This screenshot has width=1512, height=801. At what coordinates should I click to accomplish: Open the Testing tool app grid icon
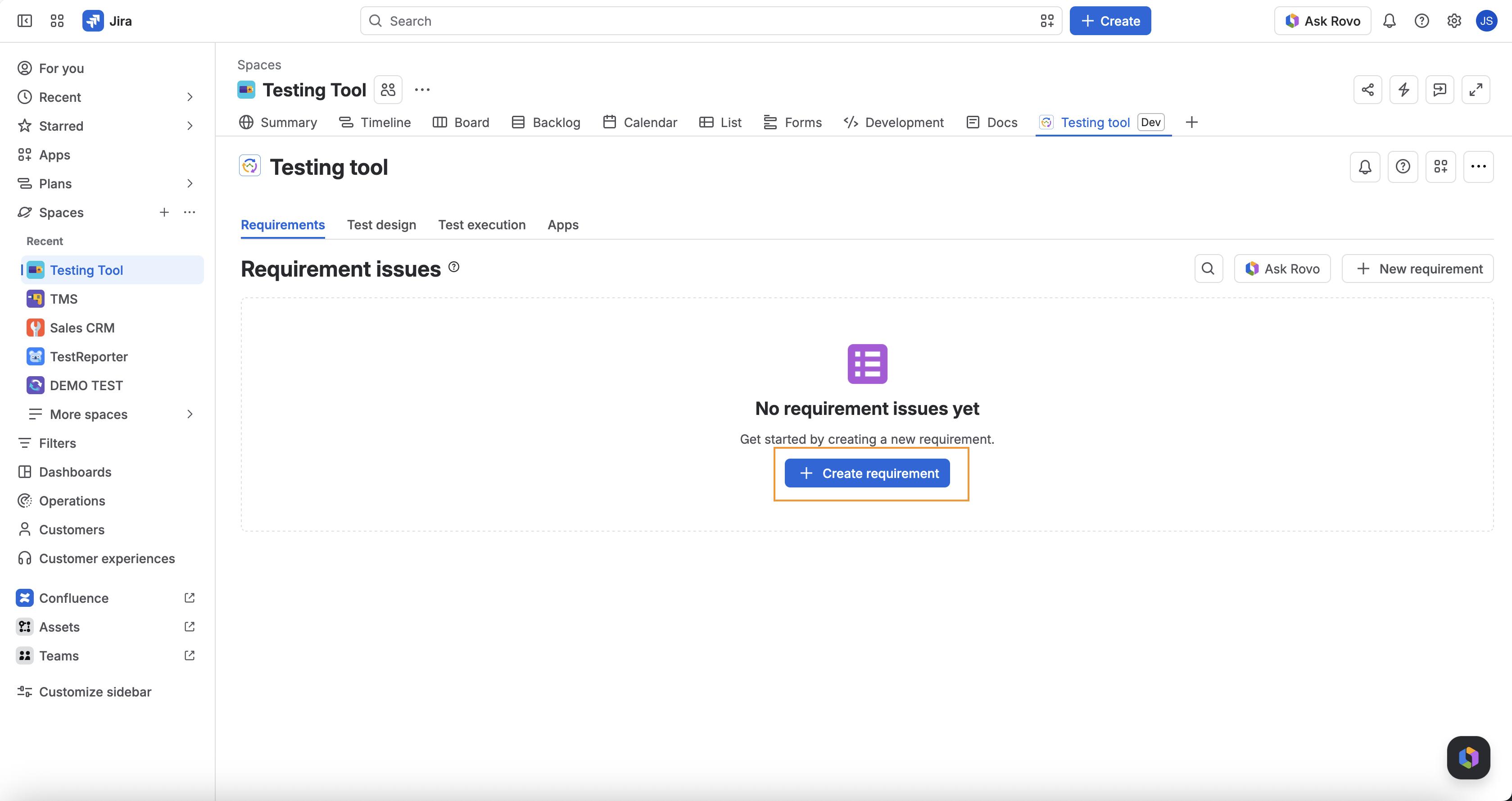(1440, 168)
